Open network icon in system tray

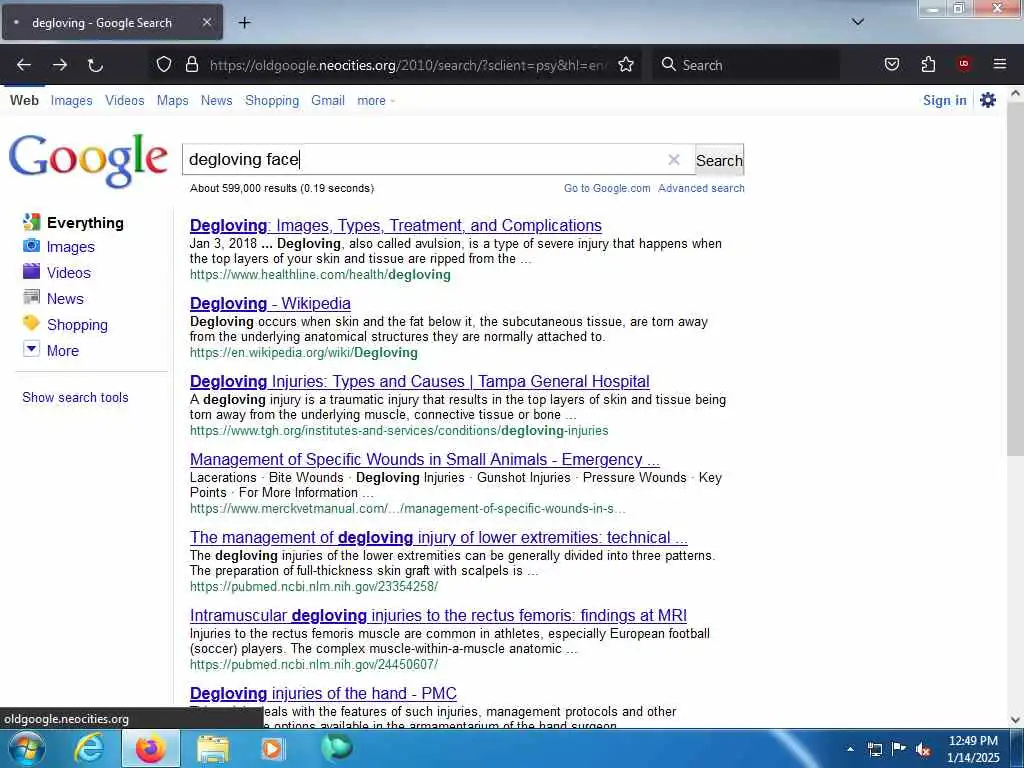tap(874, 749)
